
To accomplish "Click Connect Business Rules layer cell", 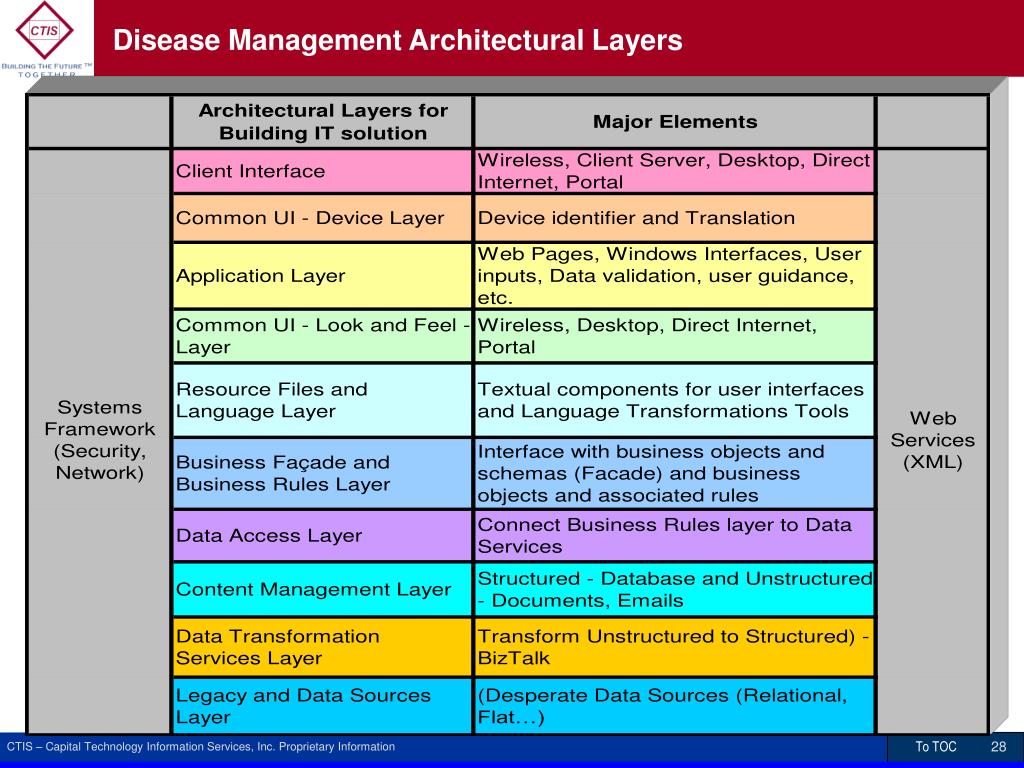I will (x=675, y=536).
